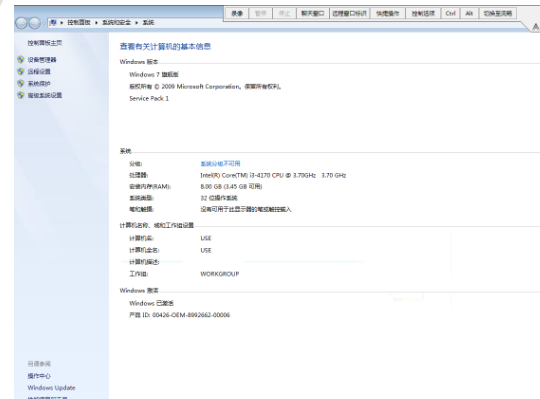
Task: Select 控制面板 in the breadcrumb path
Action: click(79, 22)
